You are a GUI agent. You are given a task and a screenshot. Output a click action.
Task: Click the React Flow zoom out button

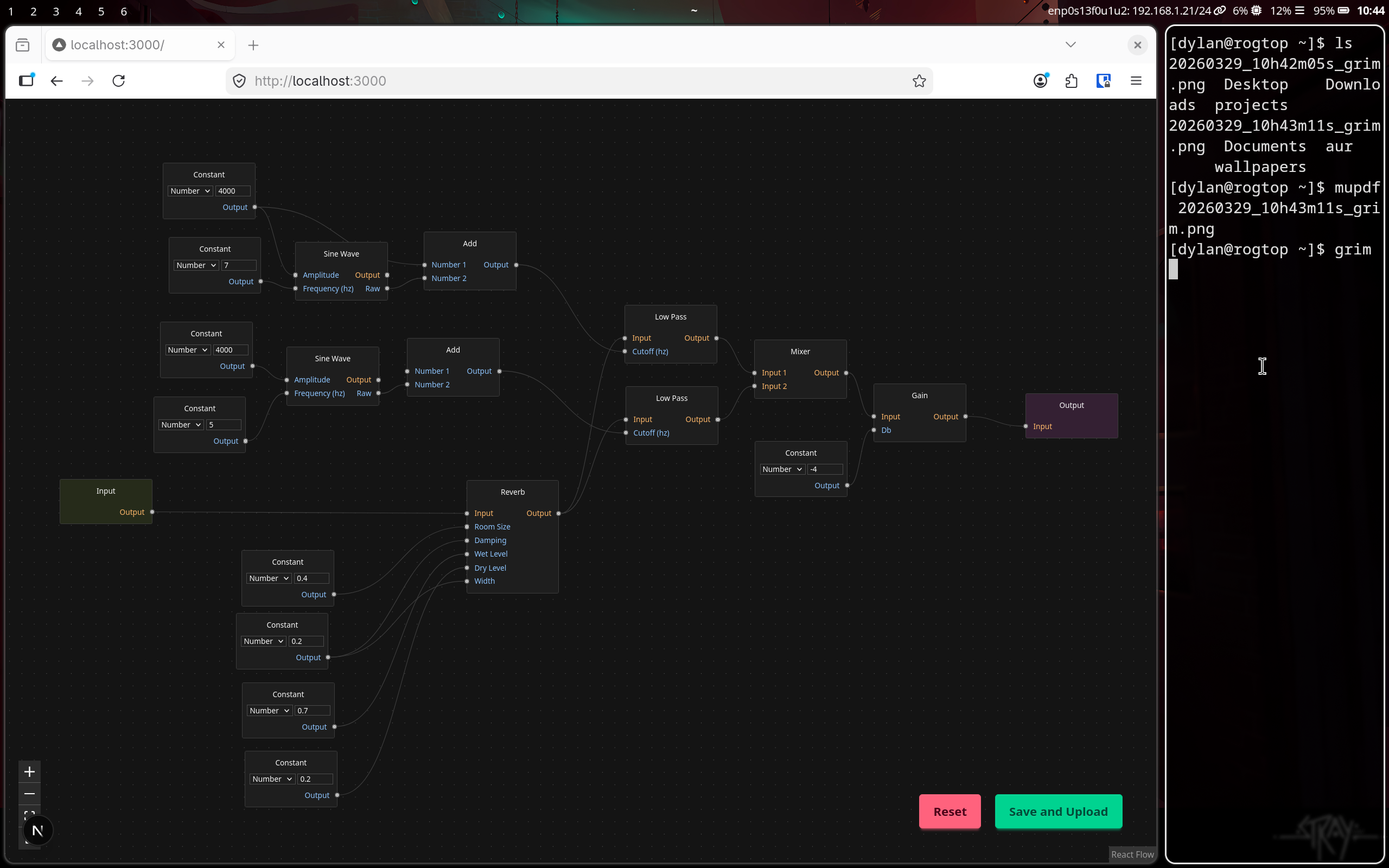pos(29,794)
